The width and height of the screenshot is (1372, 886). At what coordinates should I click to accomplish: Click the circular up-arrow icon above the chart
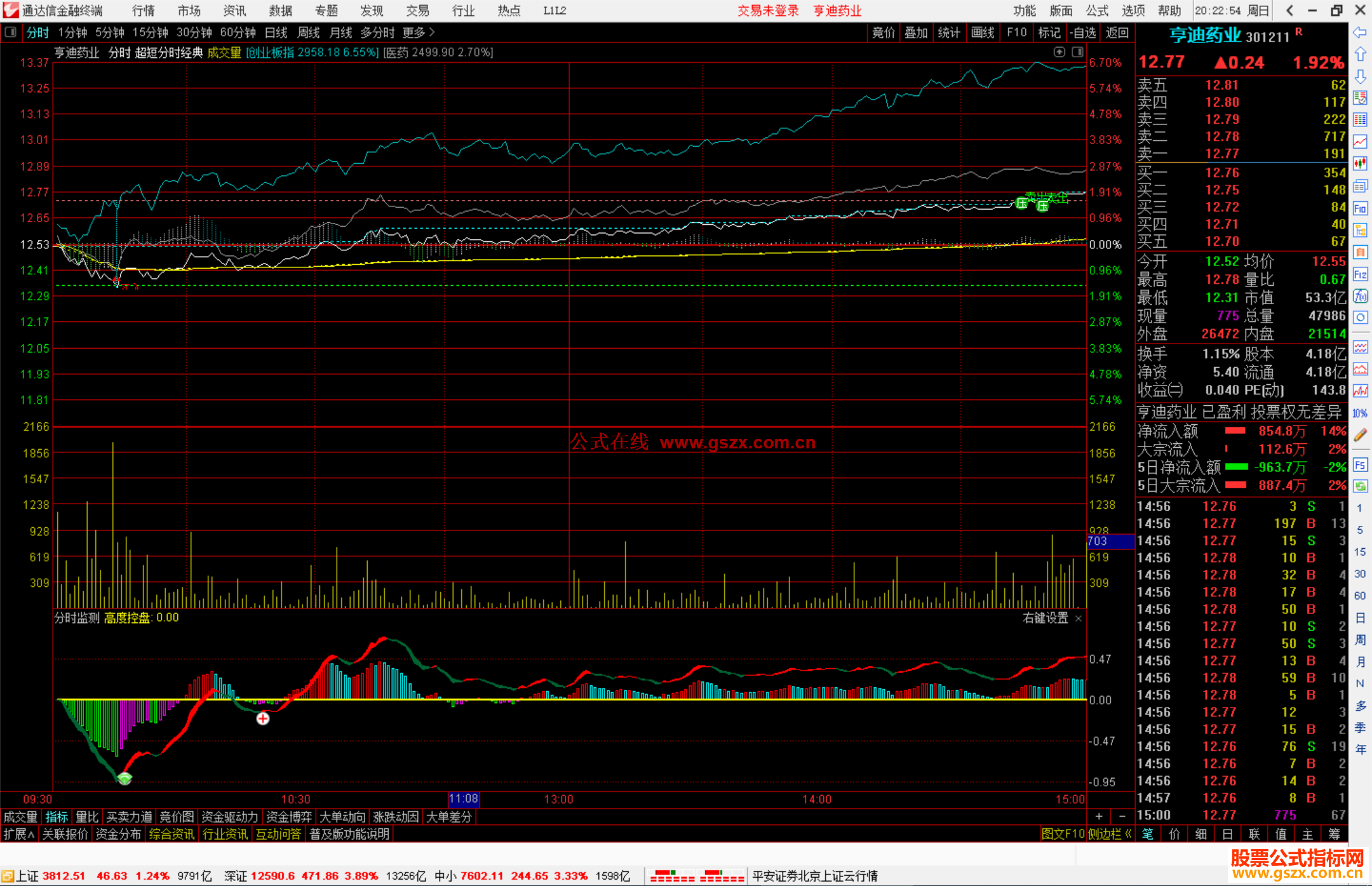coord(1059,52)
